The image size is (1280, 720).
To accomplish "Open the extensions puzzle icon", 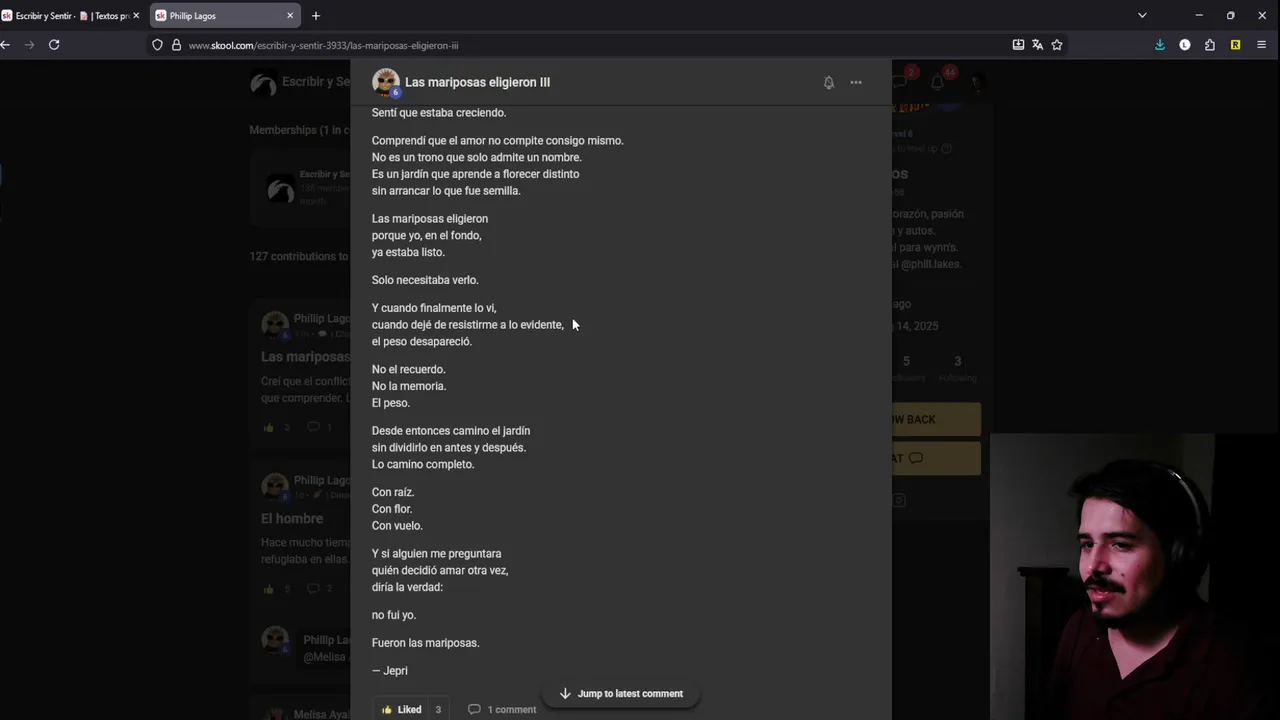I will 1210,45.
